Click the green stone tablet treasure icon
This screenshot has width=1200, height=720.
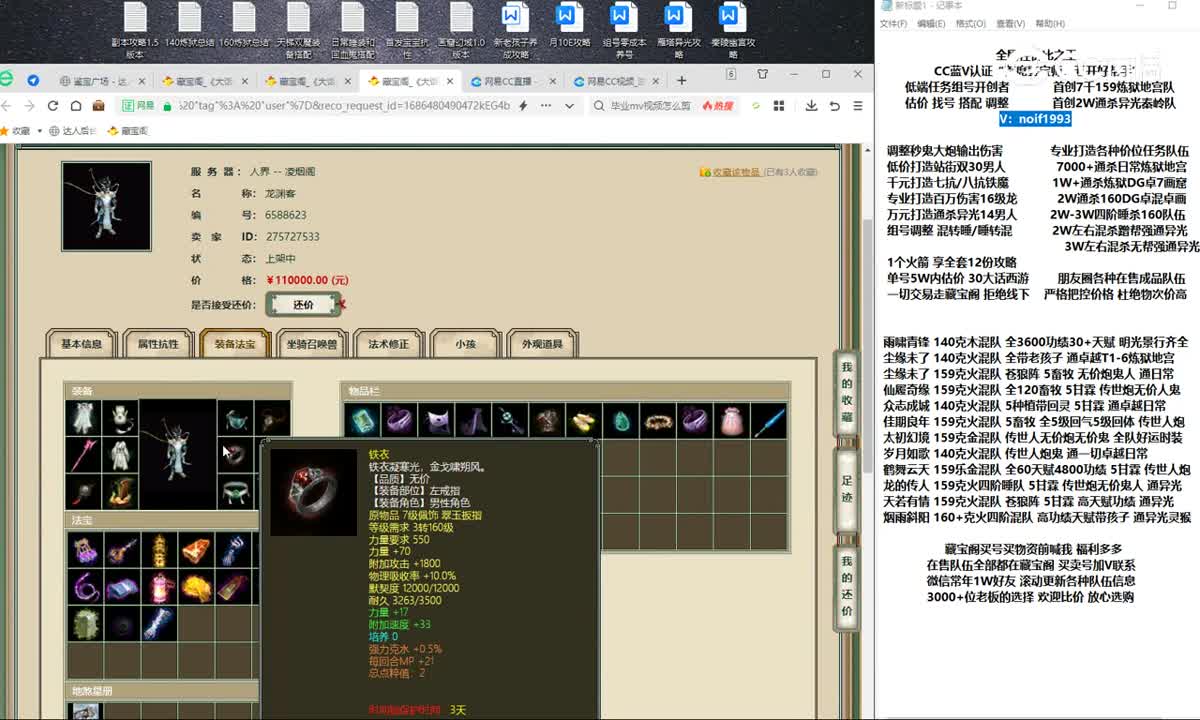(83, 624)
